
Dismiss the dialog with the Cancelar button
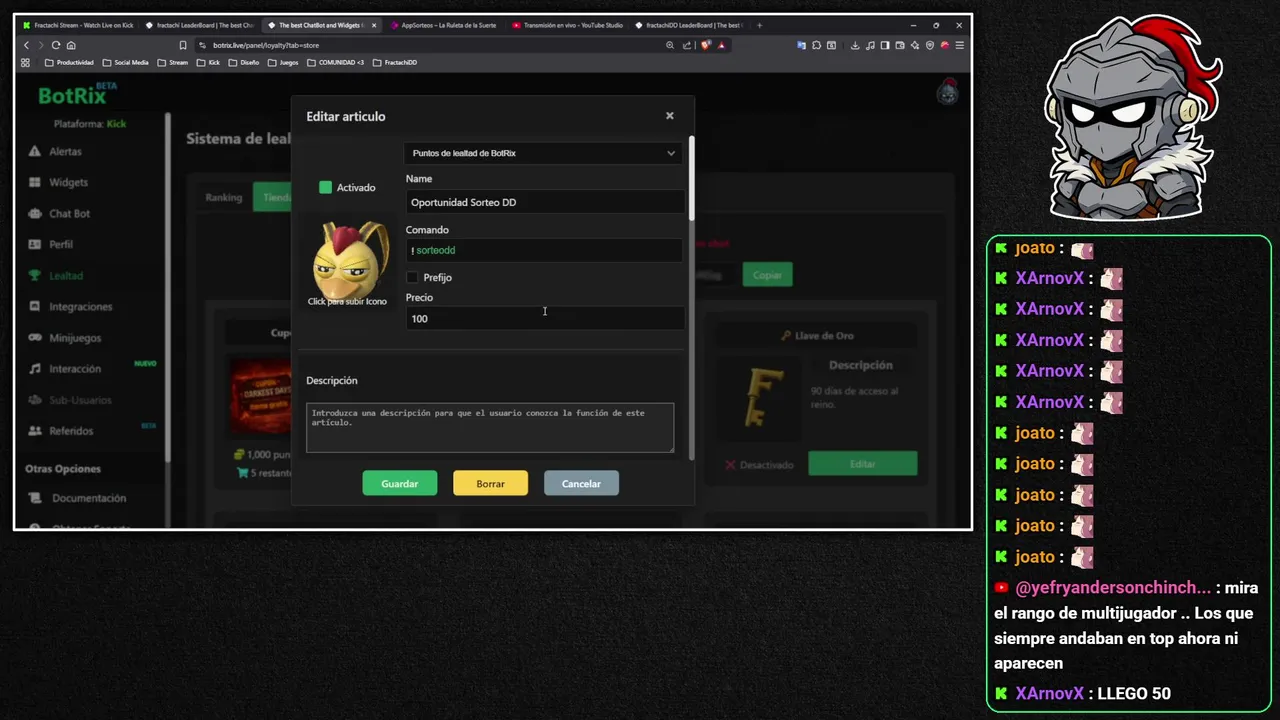click(x=581, y=483)
